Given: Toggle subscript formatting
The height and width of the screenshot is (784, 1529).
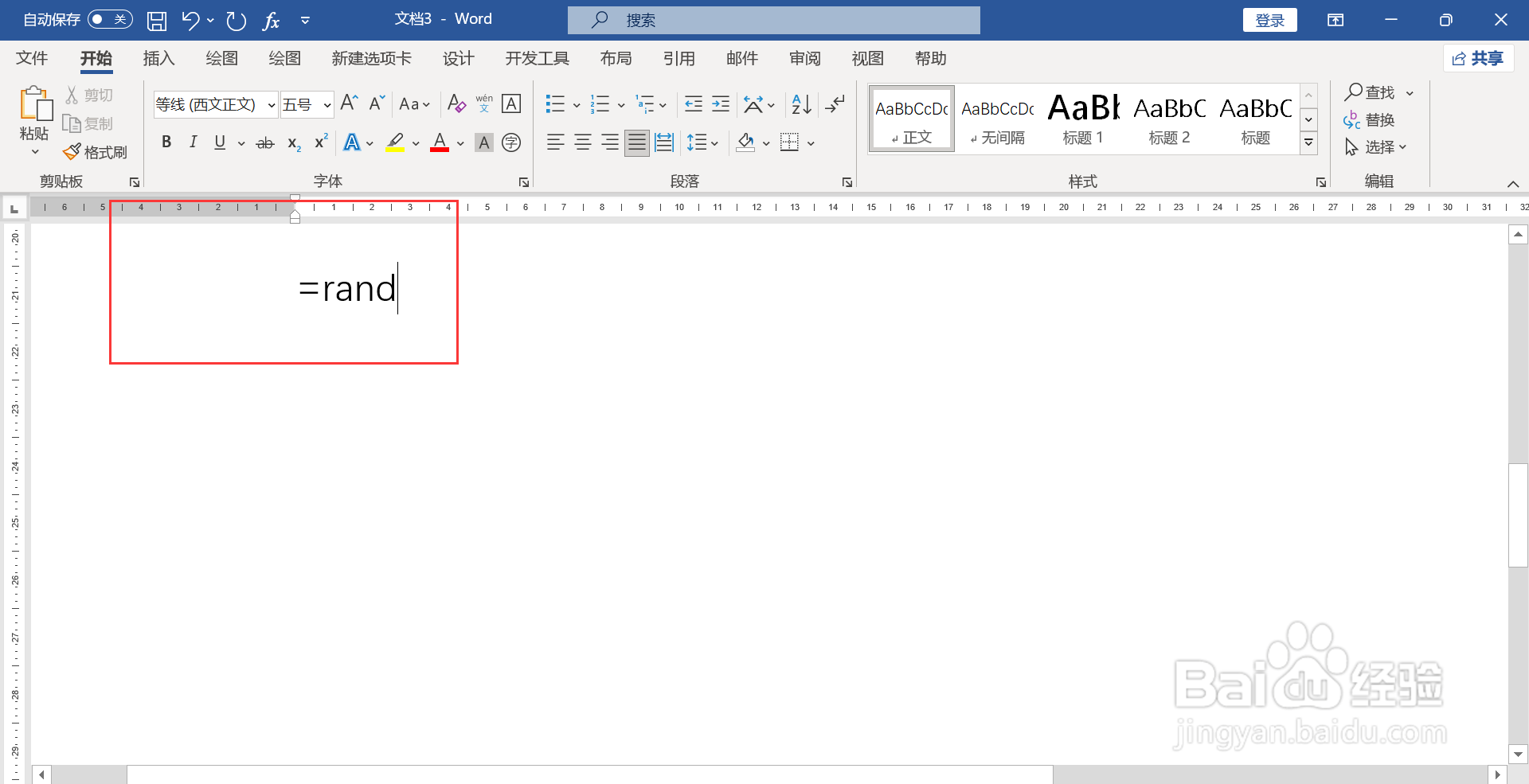Looking at the screenshot, I should tap(294, 143).
